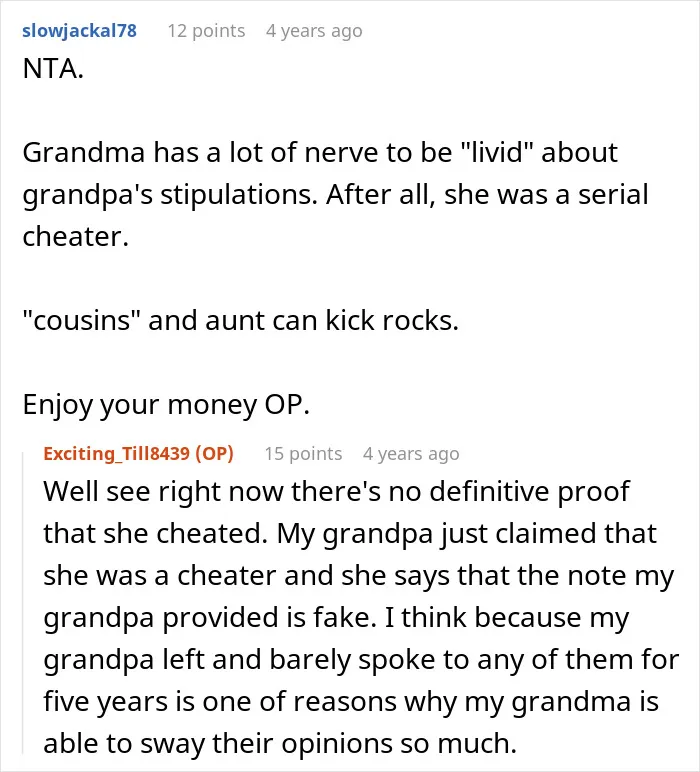Click the Enjoy your money OP. line
Viewport: 700px width, 772px height.
(x=166, y=405)
